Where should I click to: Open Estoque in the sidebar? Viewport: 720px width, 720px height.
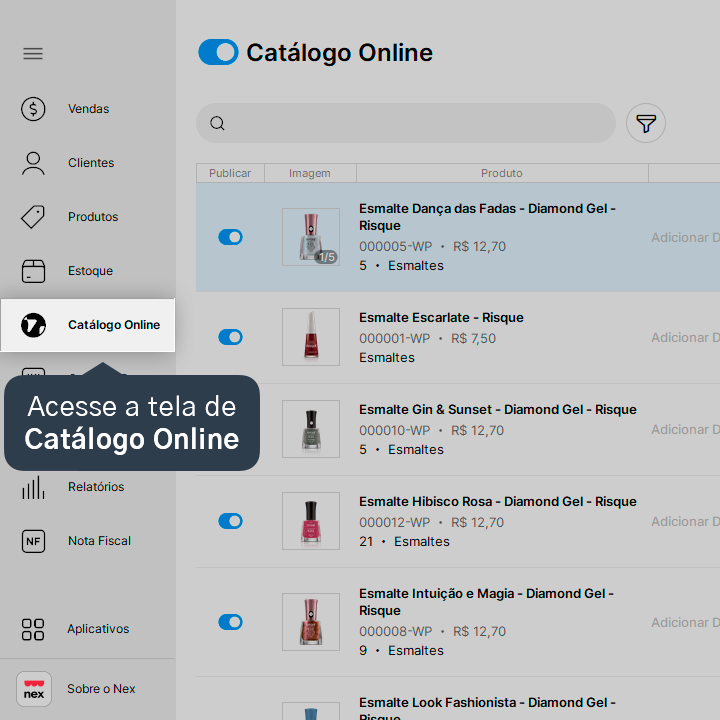click(x=90, y=271)
